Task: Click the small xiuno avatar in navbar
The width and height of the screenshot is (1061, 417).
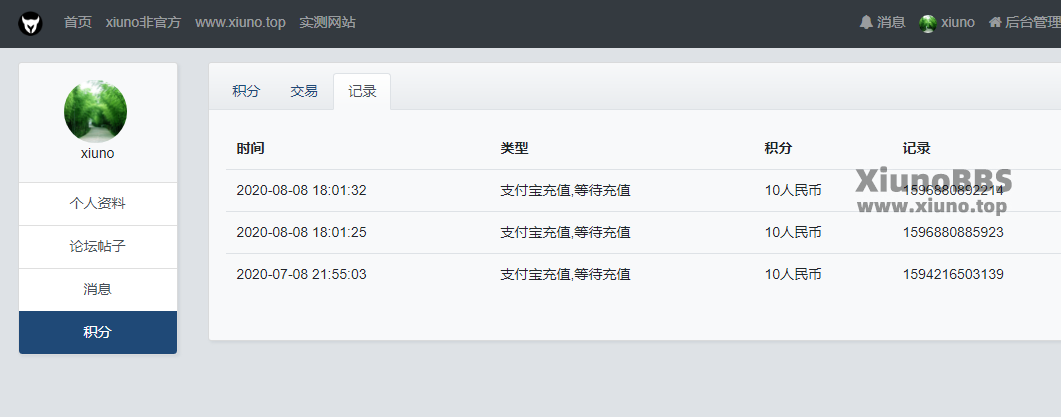Action: (928, 23)
